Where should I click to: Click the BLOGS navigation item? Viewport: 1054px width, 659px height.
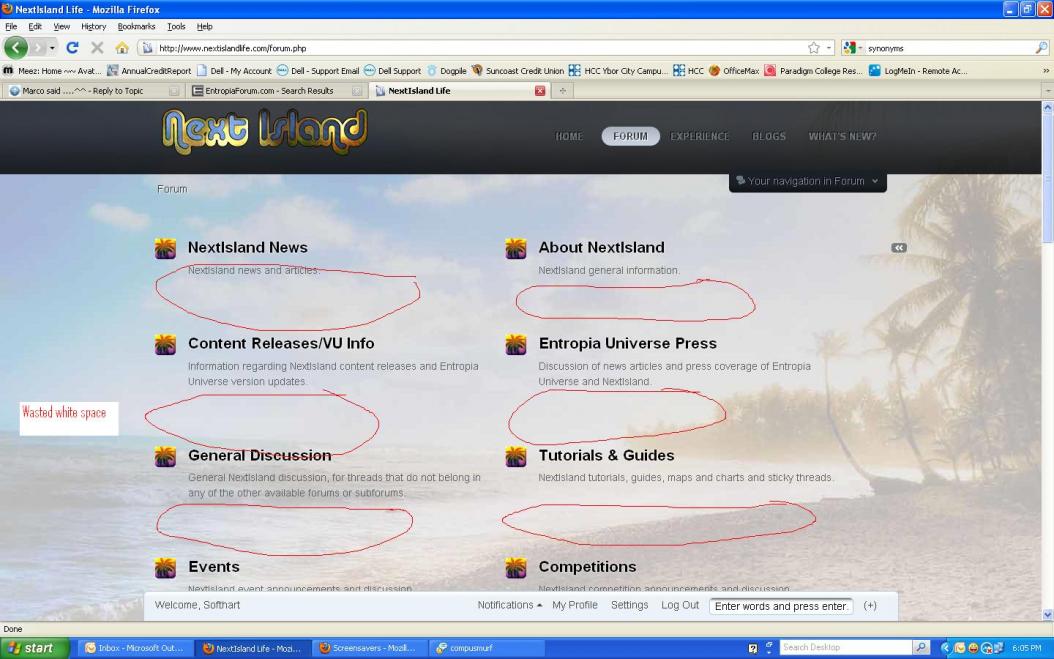pyautogui.click(x=768, y=137)
